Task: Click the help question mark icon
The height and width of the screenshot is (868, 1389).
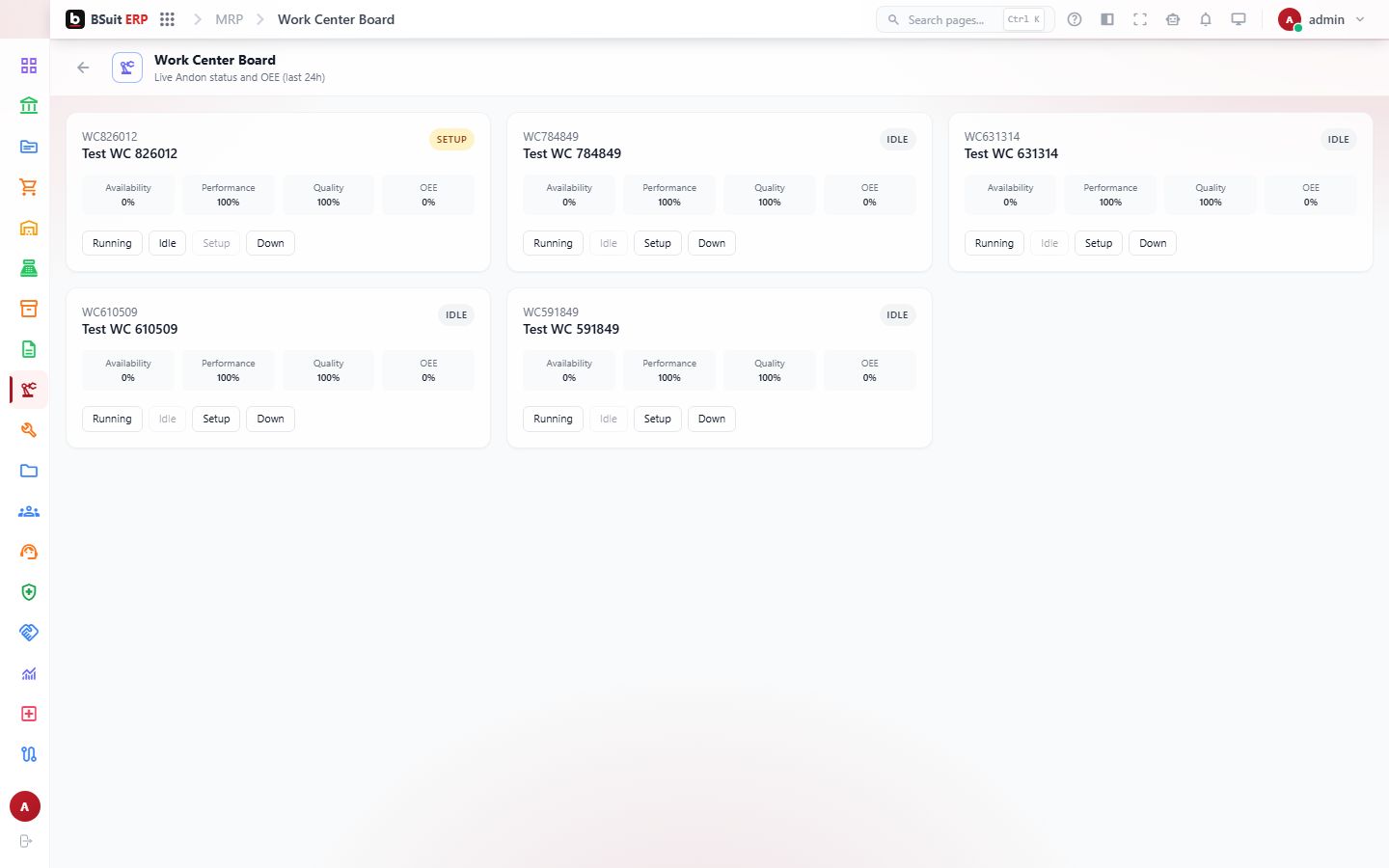Action: pos(1075,19)
